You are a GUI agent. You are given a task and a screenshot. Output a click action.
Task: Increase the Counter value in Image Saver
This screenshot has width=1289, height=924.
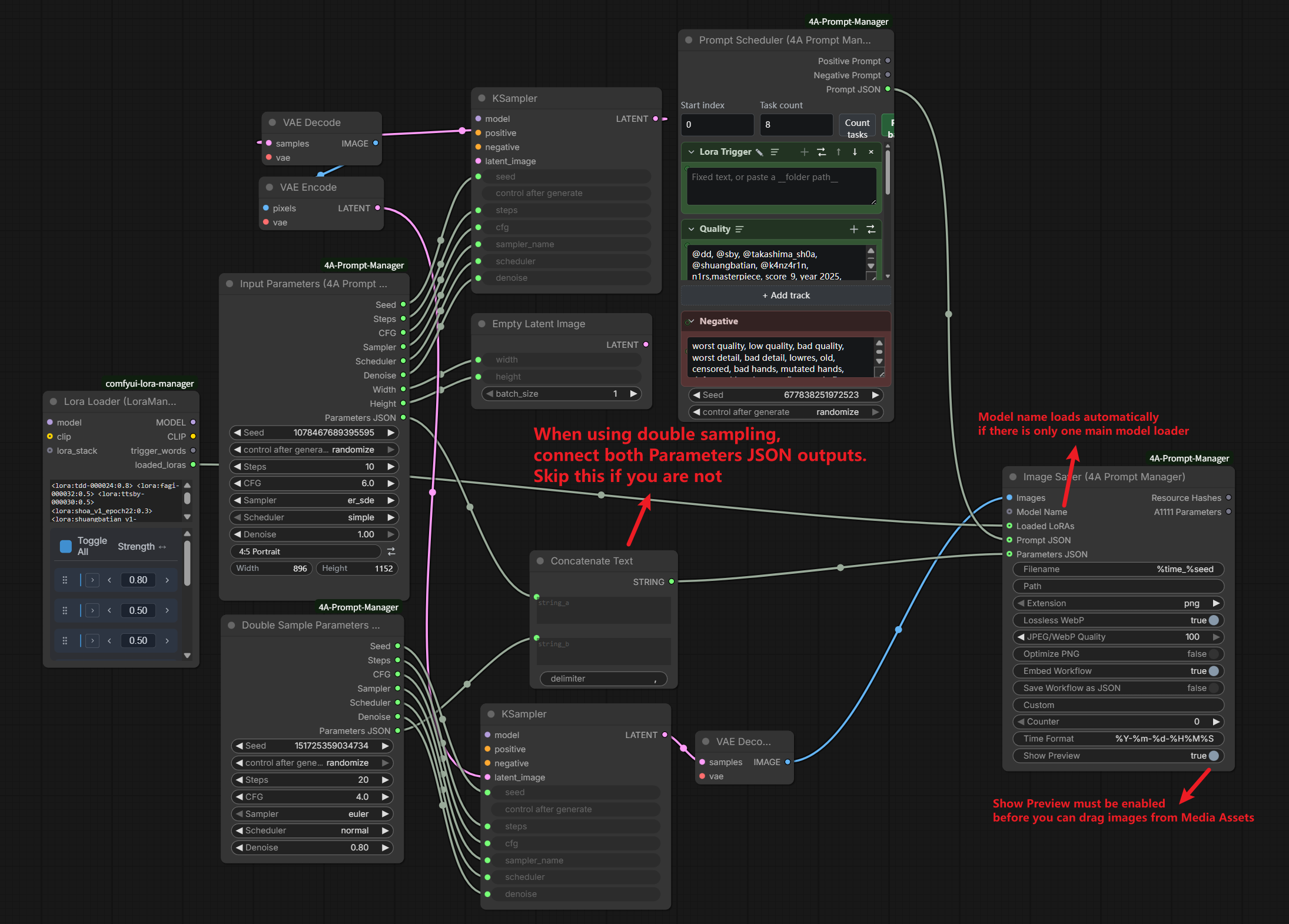1216,722
